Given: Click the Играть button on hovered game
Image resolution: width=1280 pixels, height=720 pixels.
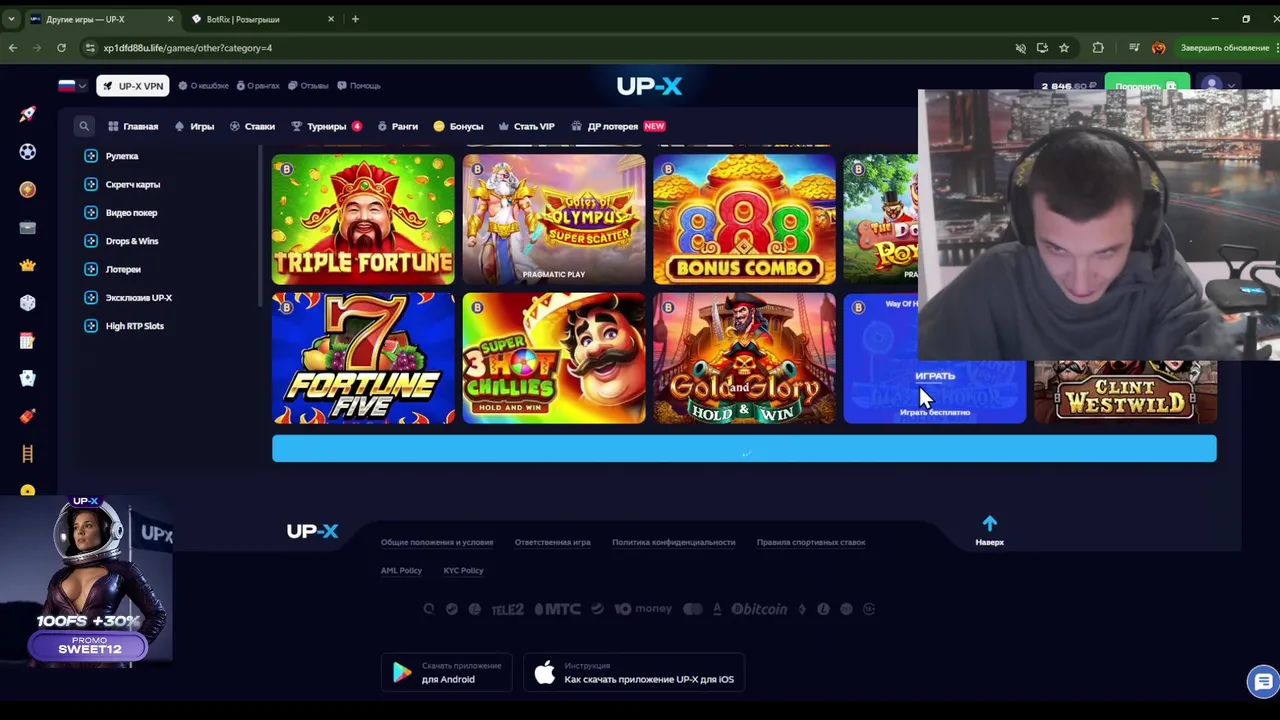Looking at the screenshot, I should [x=935, y=376].
